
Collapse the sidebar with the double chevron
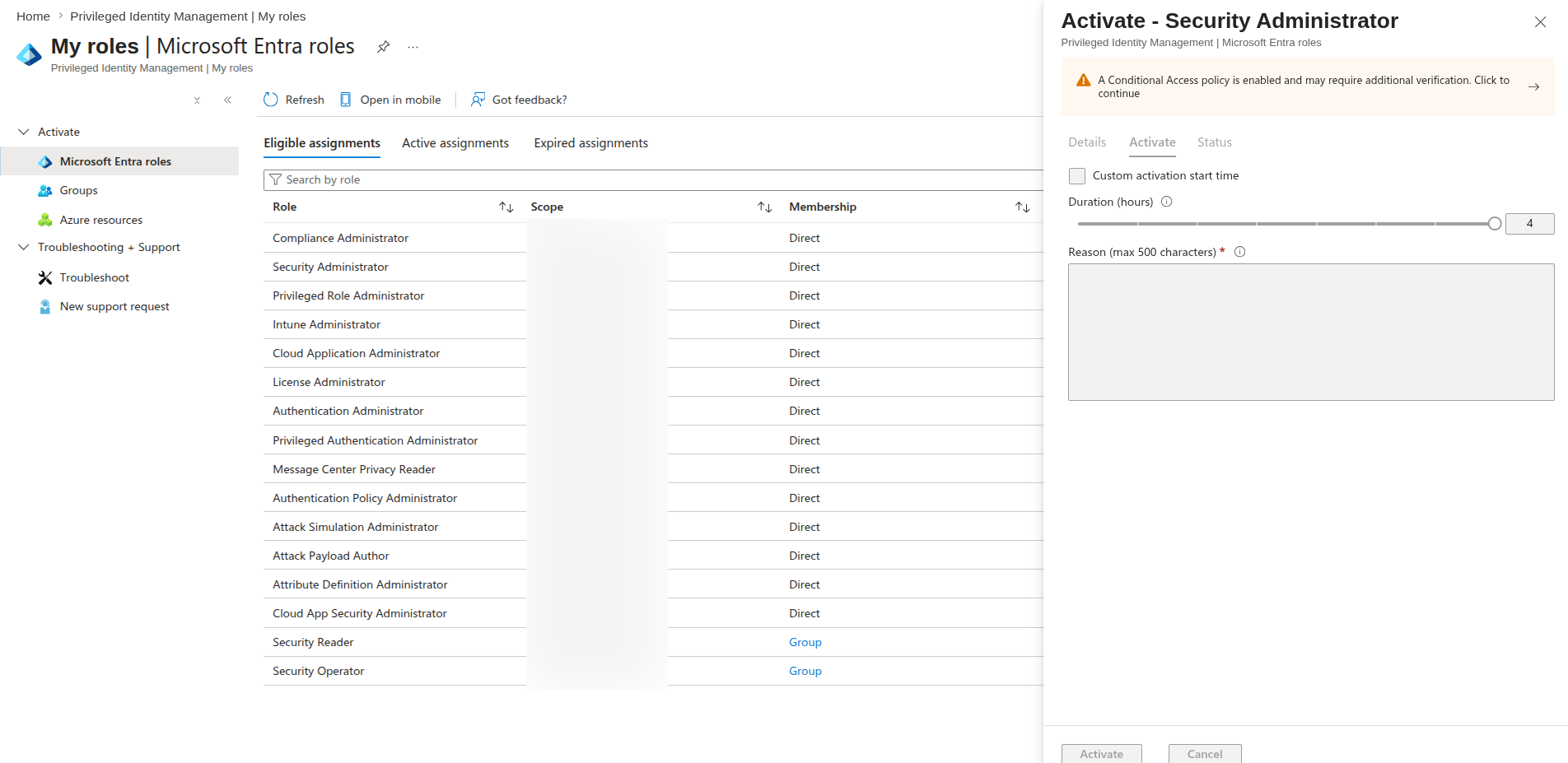[x=228, y=100]
